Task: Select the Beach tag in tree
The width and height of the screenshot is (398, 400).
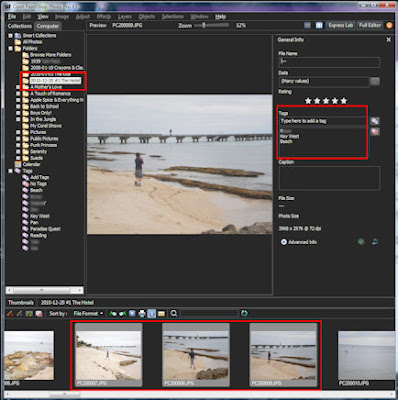Action: coord(36,190)
